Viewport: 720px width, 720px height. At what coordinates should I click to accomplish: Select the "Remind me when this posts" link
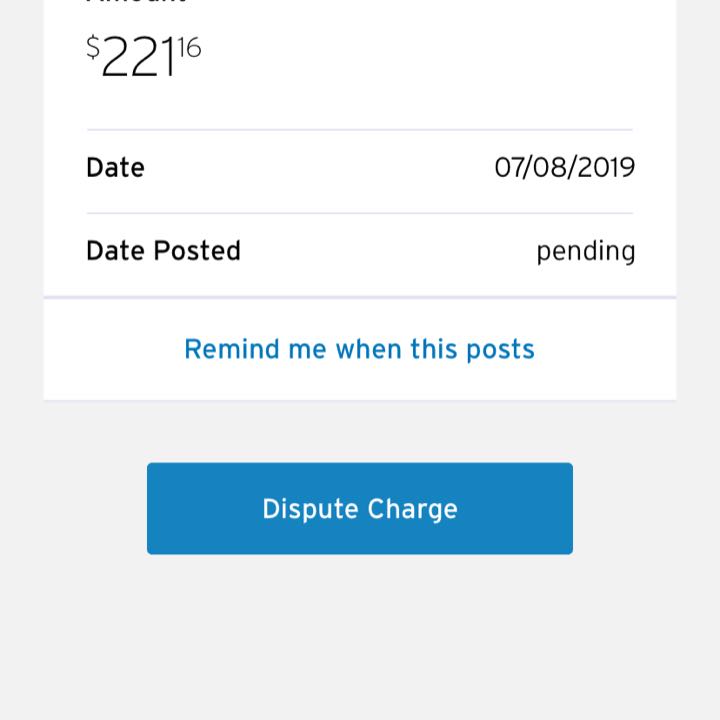point(360,349)
